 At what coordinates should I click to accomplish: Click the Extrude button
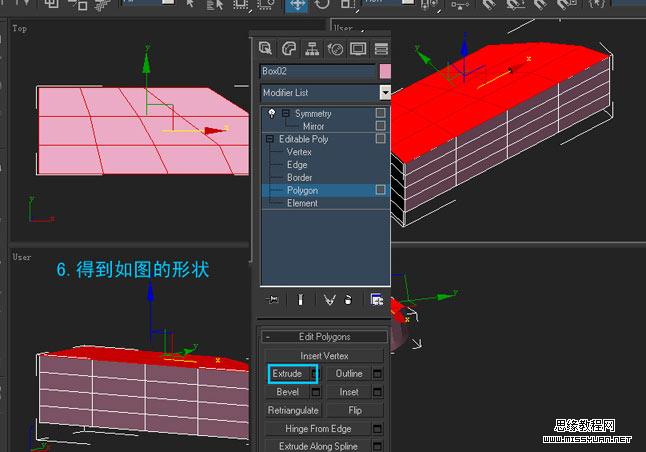click(x=288, y=374)
